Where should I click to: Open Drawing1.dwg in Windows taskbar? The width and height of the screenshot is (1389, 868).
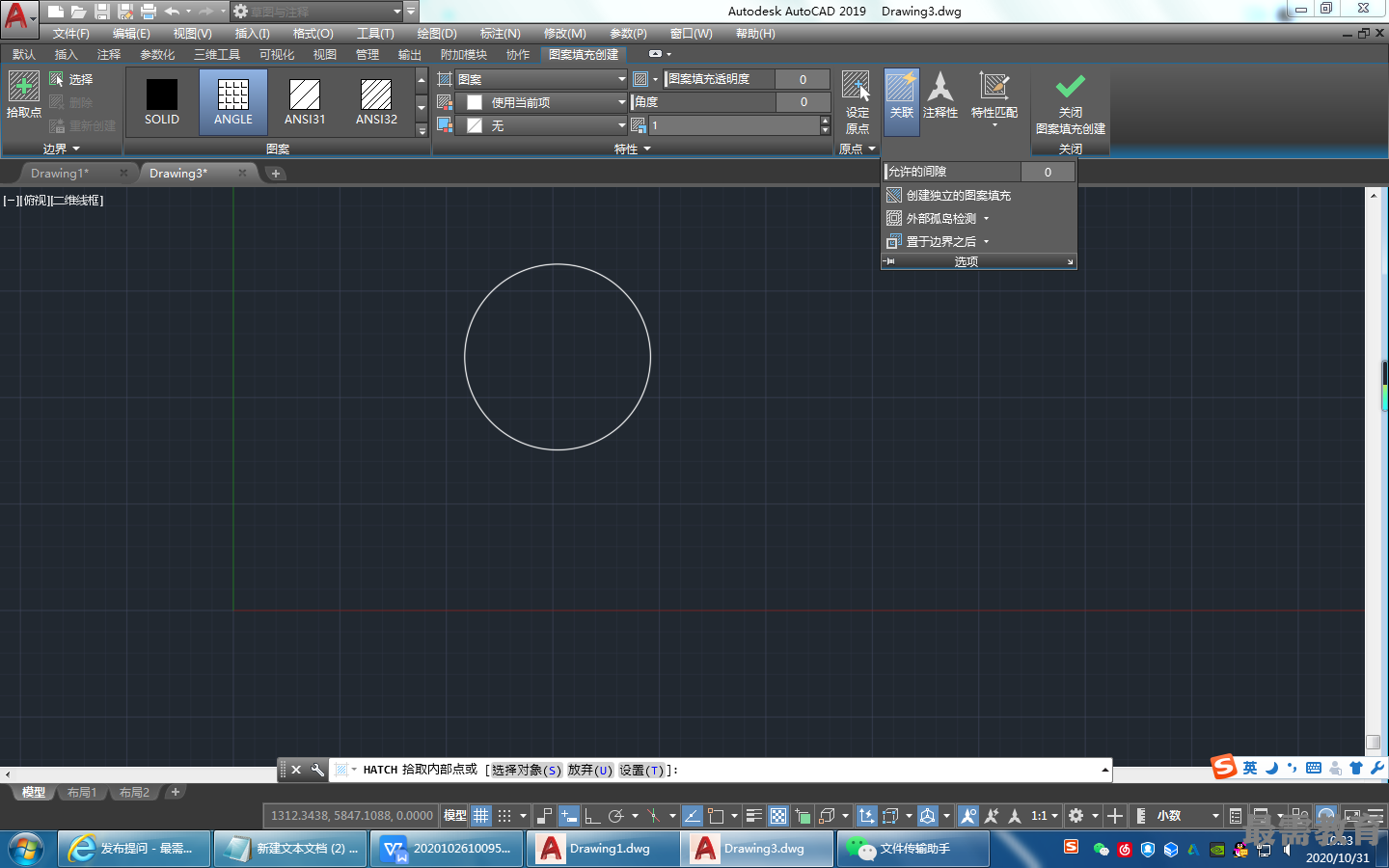601,849
